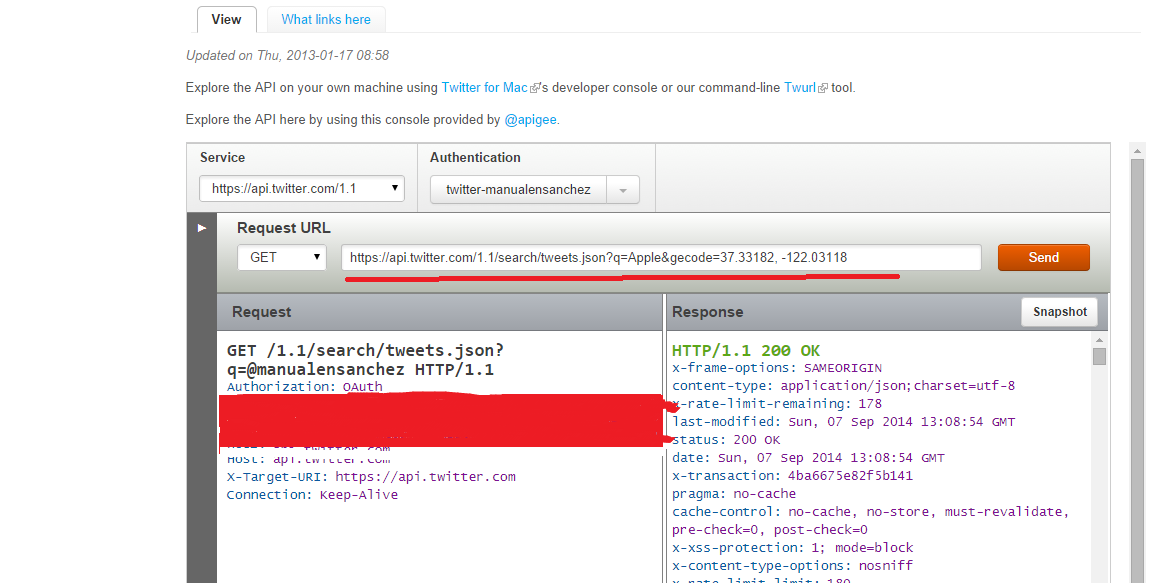
Task: Expand the authentication dropdown arrow
Action: 623,190
